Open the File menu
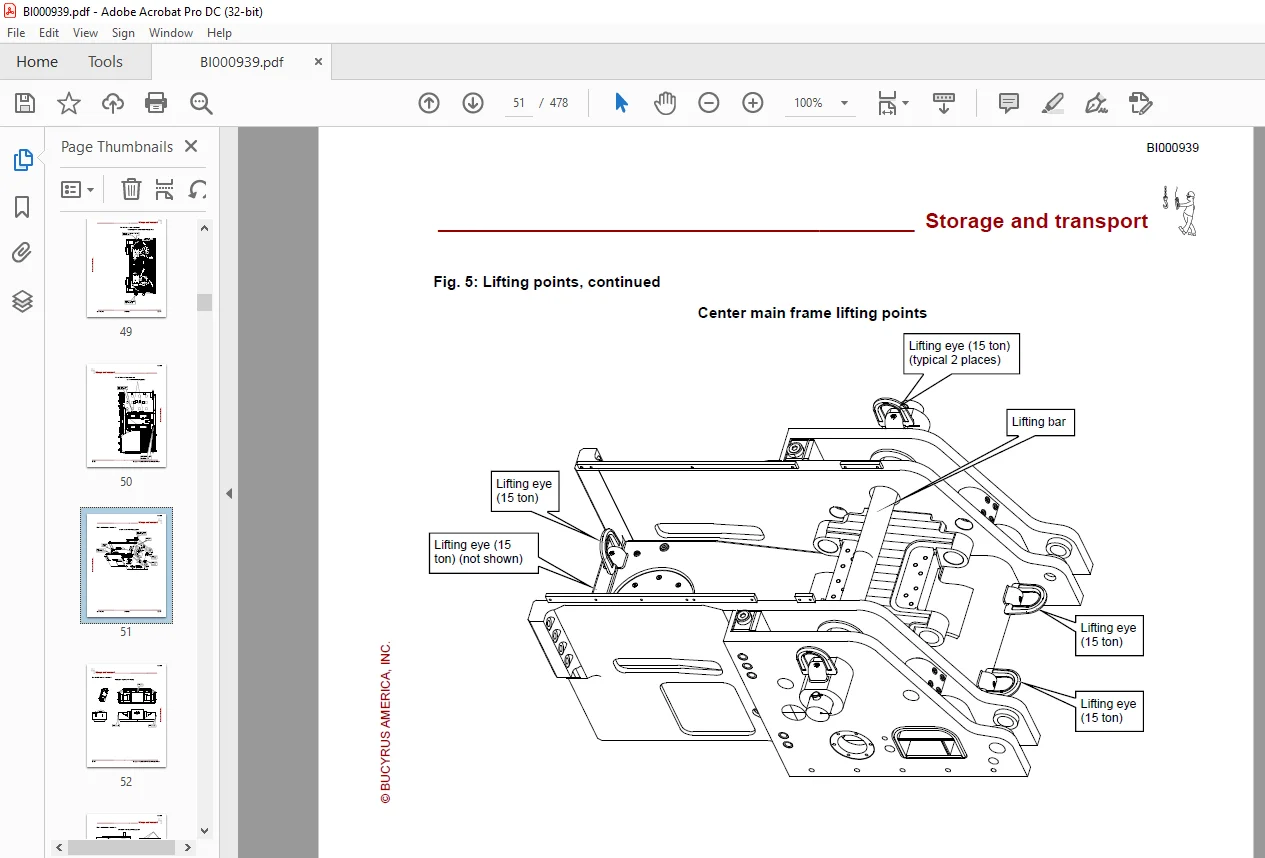Image resolution: width=1265 pixels, height=858 pixels. (x=16, y=33)
